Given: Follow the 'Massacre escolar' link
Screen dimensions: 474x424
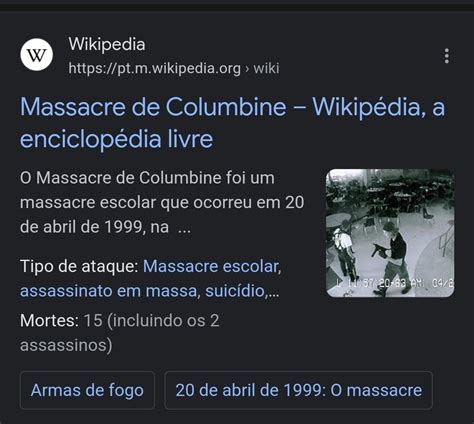Looking at the screenshot, I should (x=212, y=266).
